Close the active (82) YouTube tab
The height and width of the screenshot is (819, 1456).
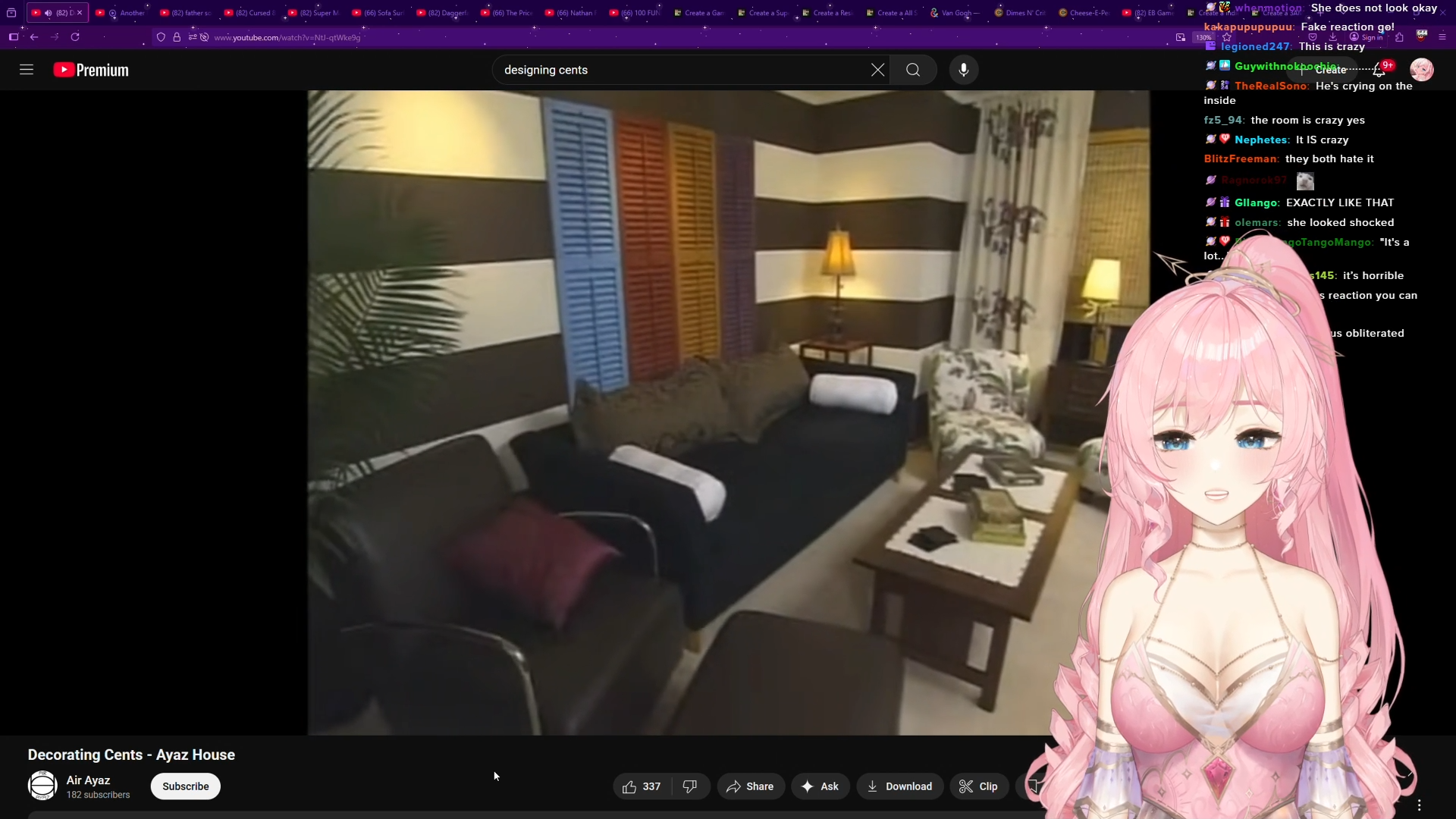tap(80, 13)
